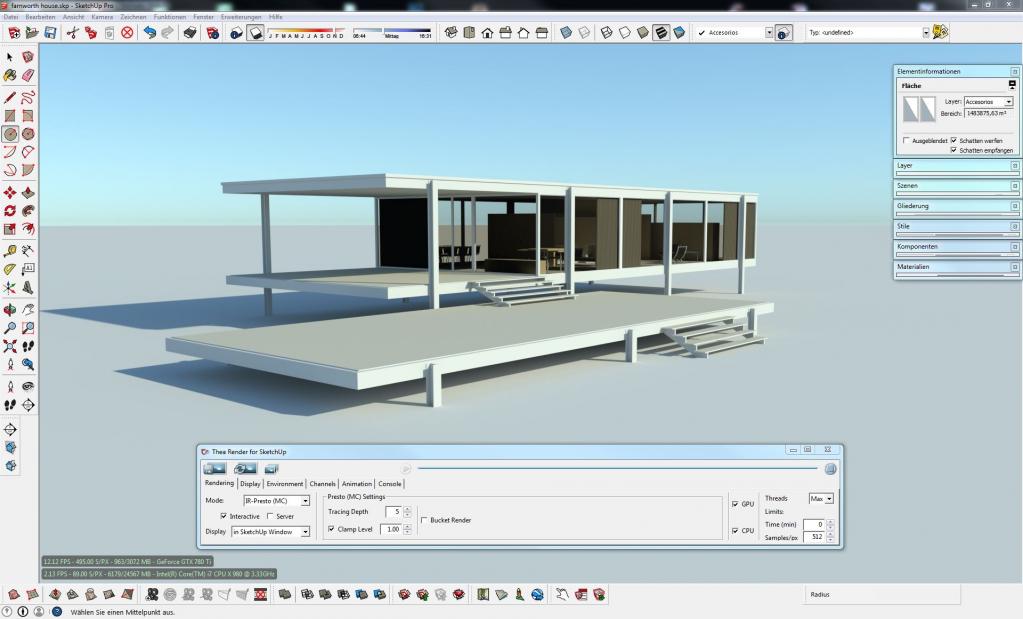The image size is (1023, 619).
Task: Click the Tracing Depth value field
Action: click(x=393, y=512)
